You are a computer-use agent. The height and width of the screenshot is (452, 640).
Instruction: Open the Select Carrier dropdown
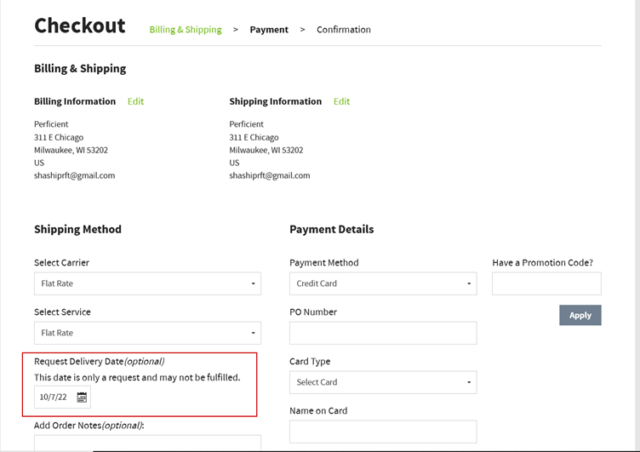(x=147, y=283)
